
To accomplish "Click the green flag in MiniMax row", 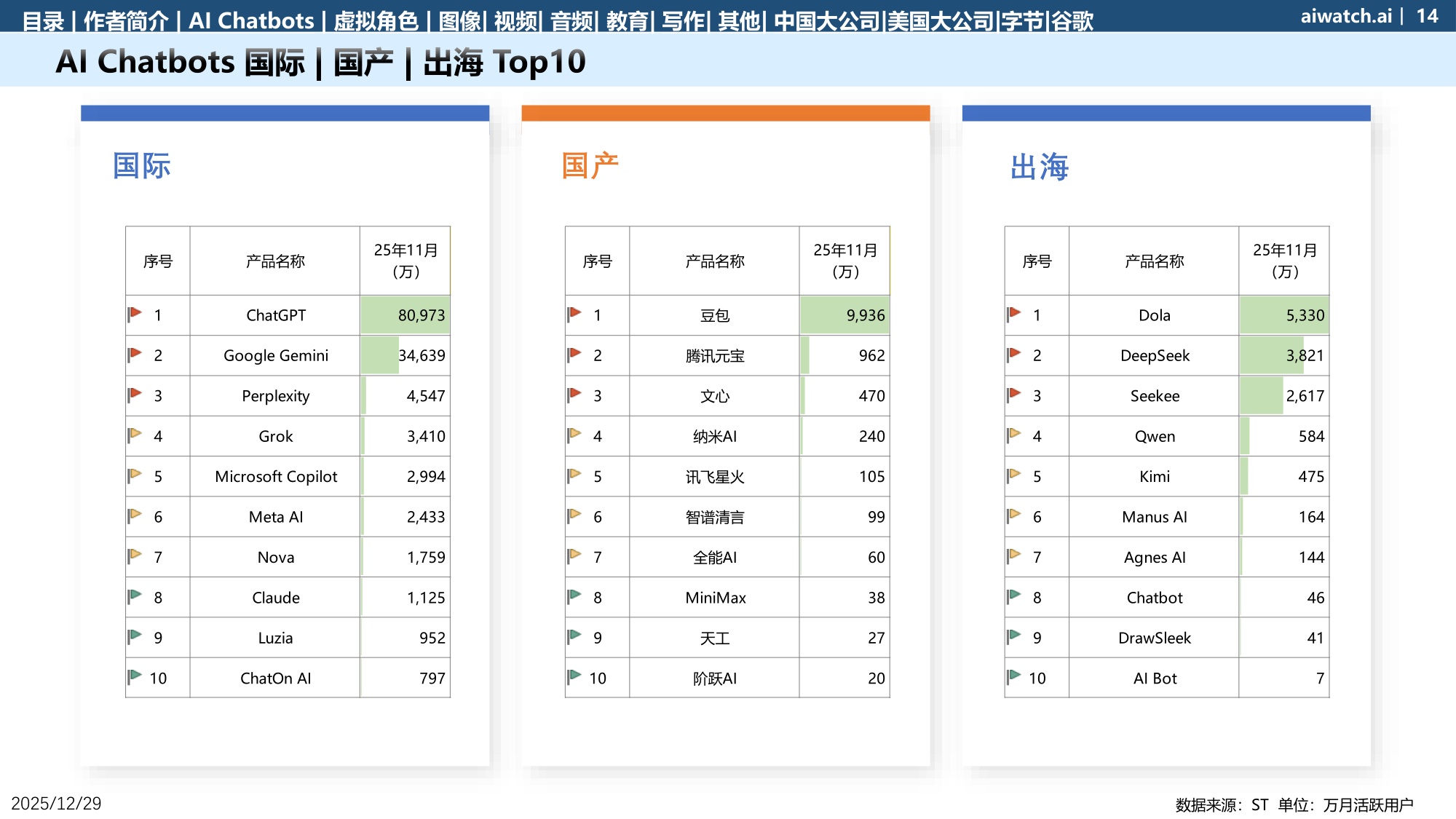I will (574, 596).
